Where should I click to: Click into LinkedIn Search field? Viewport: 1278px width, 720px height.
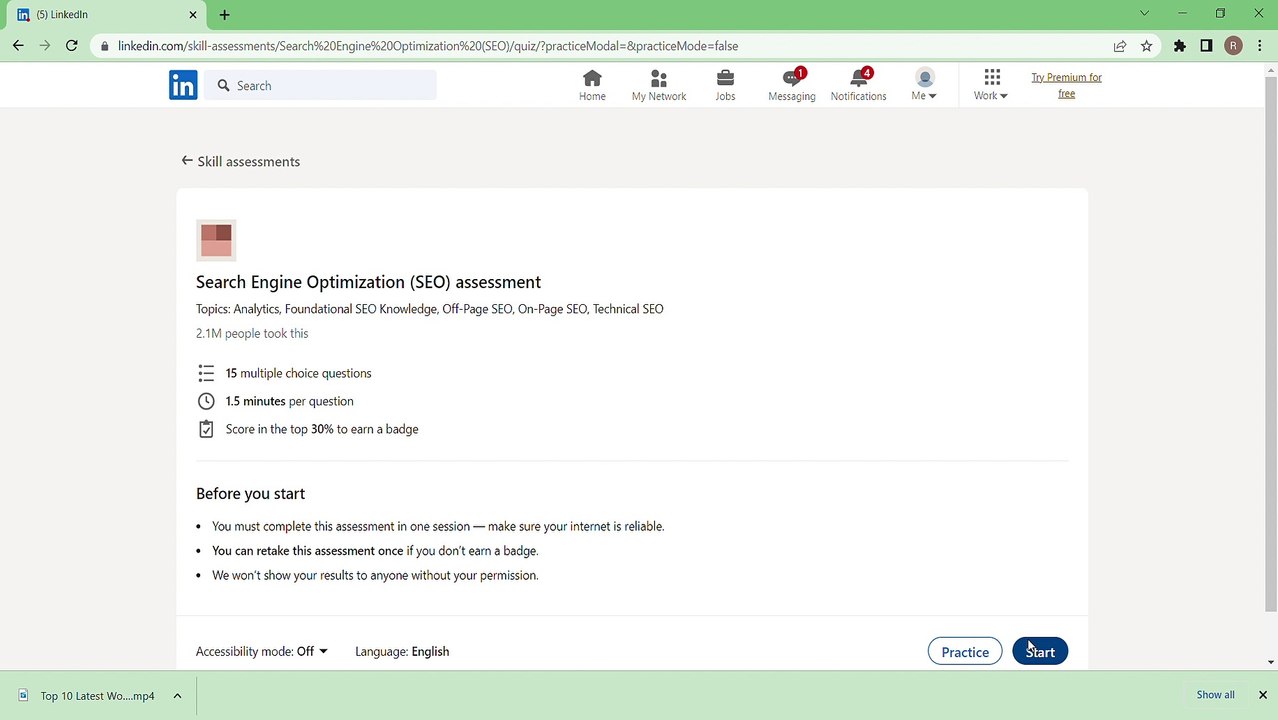[x=321, y=86]
